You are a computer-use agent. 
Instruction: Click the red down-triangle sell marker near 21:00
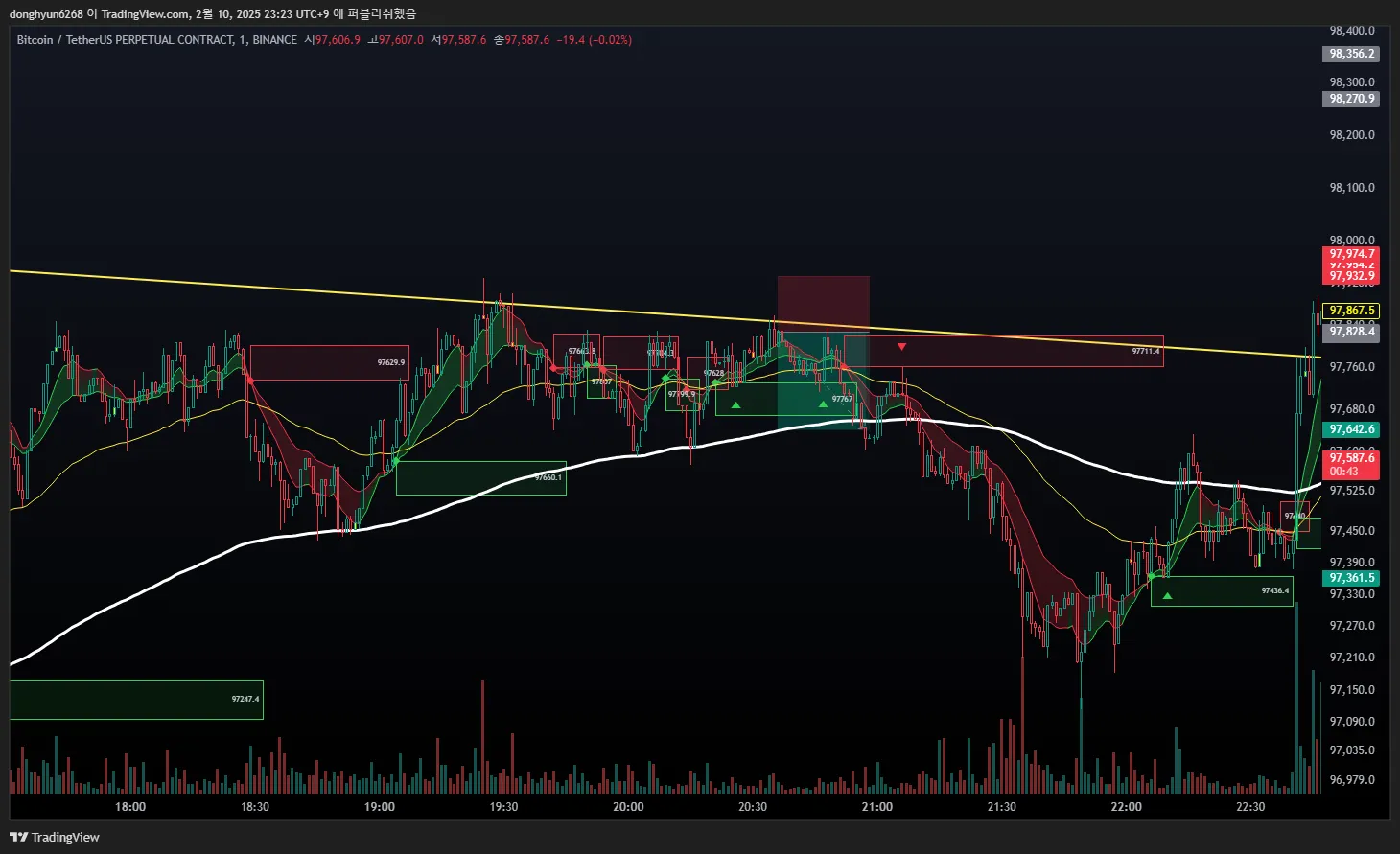(x=901, y=347)
